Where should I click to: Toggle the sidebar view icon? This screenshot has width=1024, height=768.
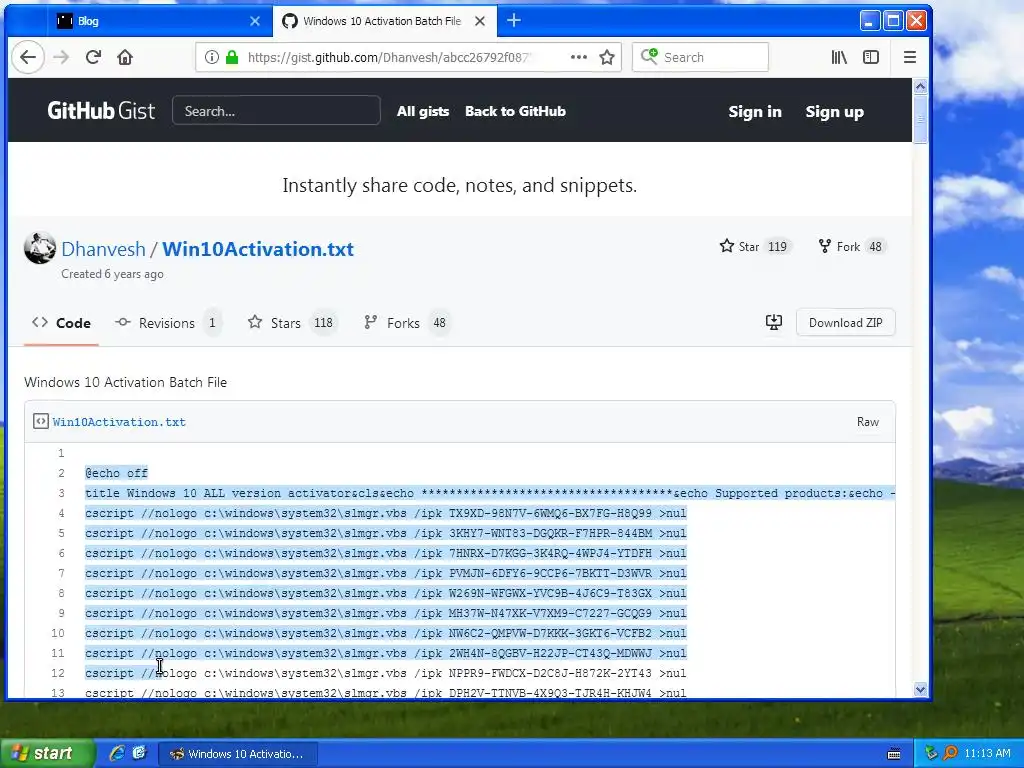[x=871, y=57]
